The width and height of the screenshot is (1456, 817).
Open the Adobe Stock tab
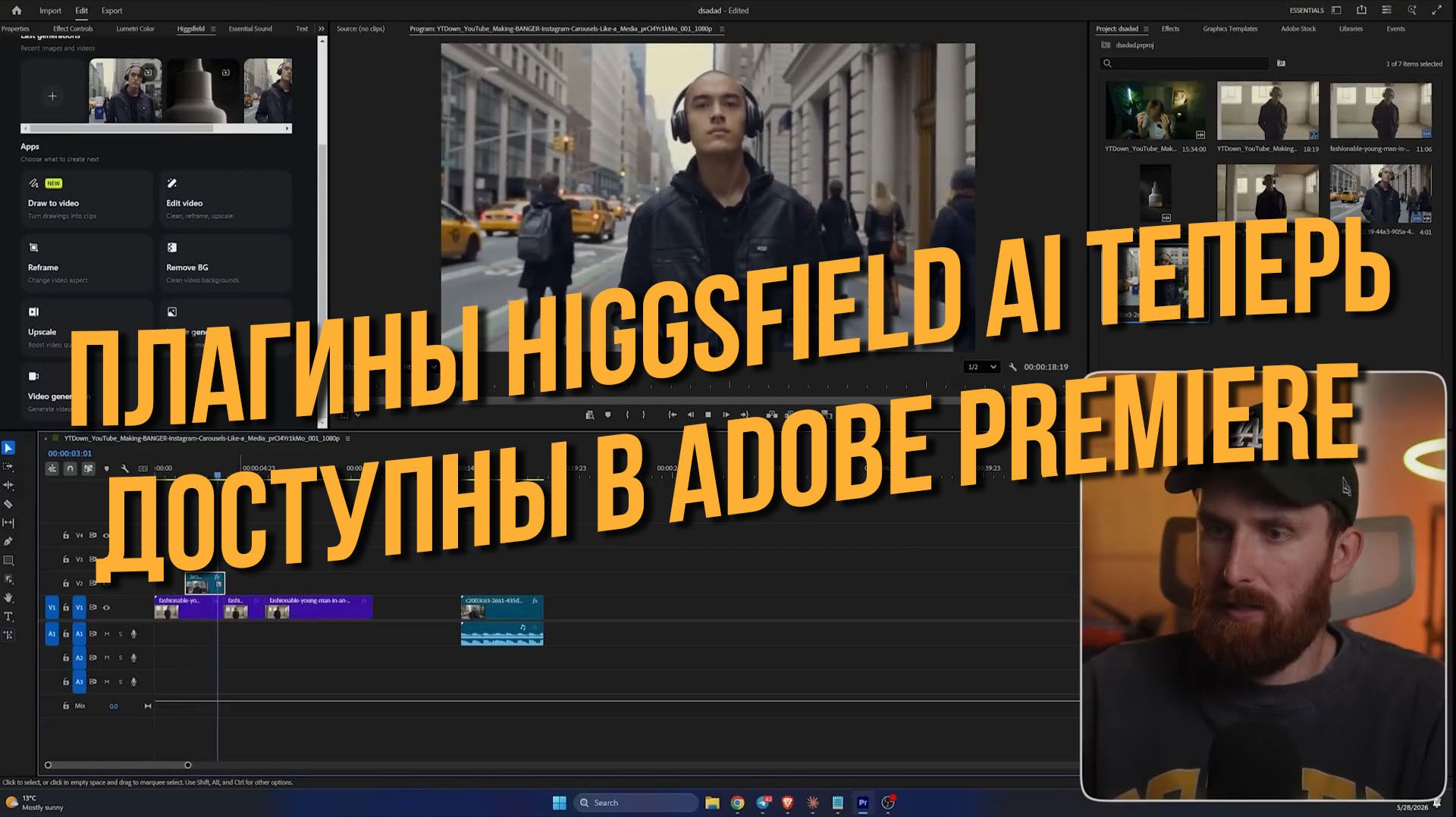(x=1298, y=29)
